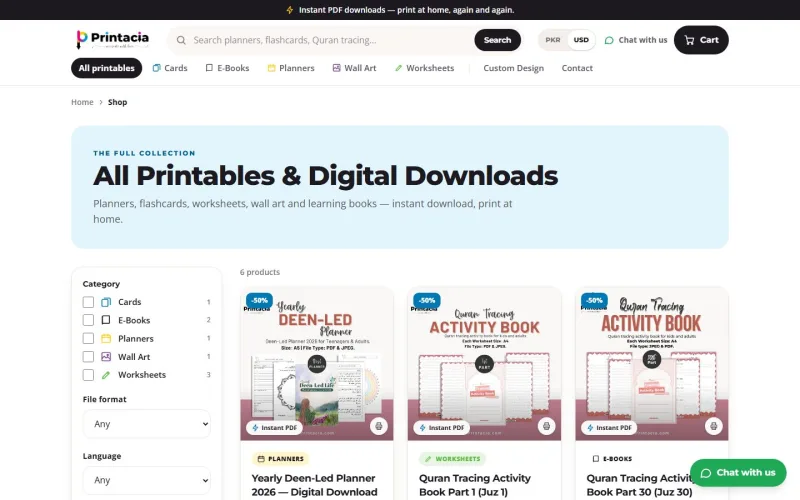
Task: Click Shop breadcrumb text
Action: 117,102
